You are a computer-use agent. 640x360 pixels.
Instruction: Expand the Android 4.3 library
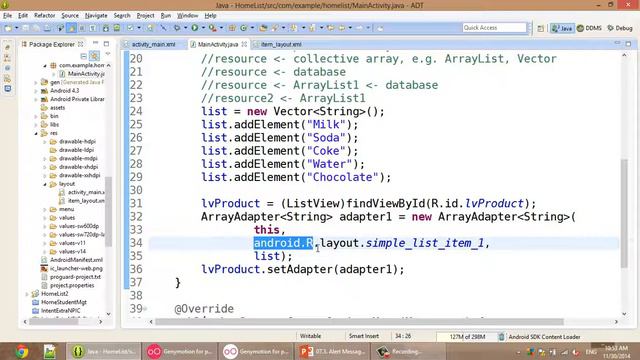[x=36, y=91]
